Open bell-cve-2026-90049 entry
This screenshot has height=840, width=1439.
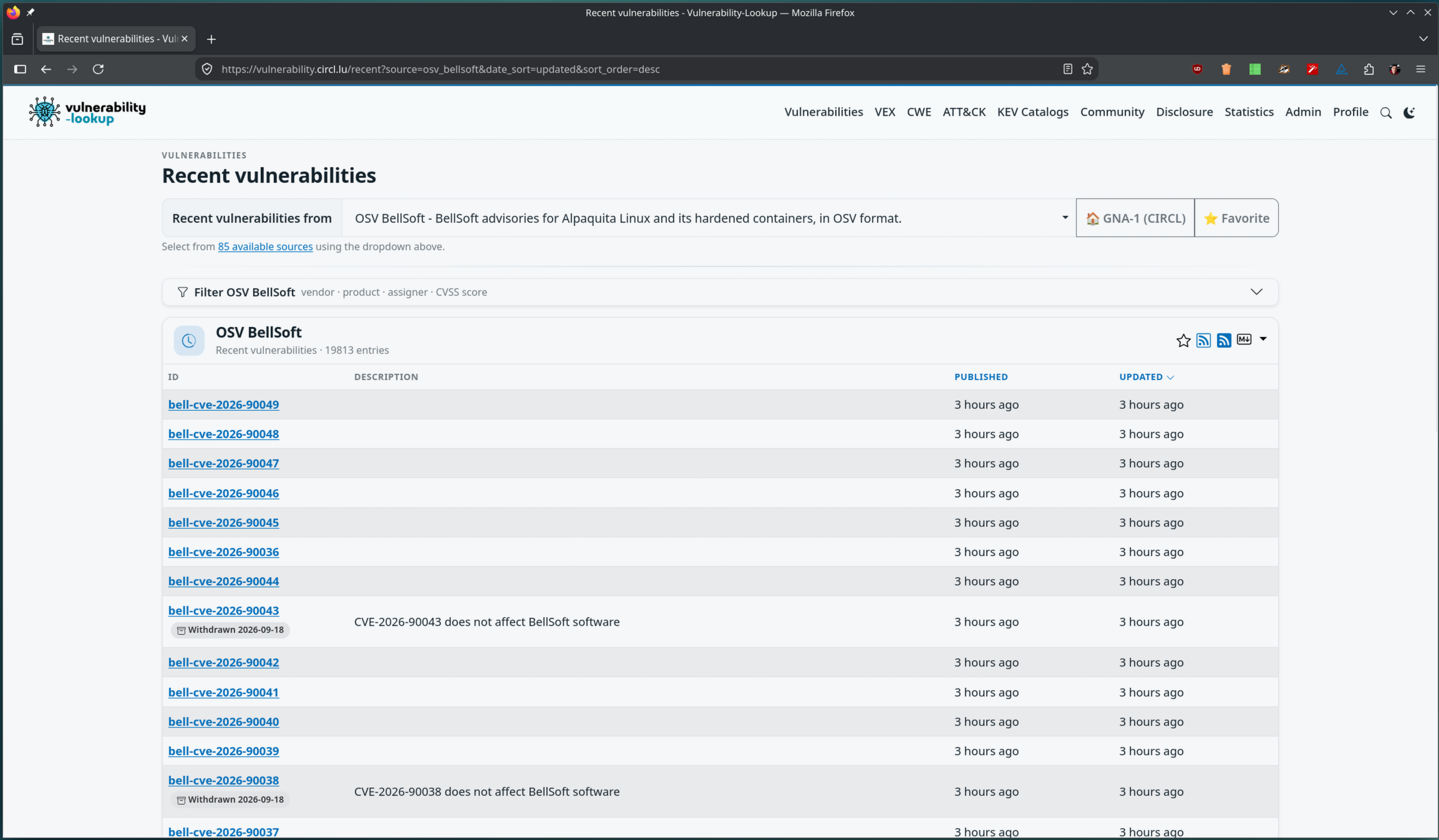pos(223,404)
